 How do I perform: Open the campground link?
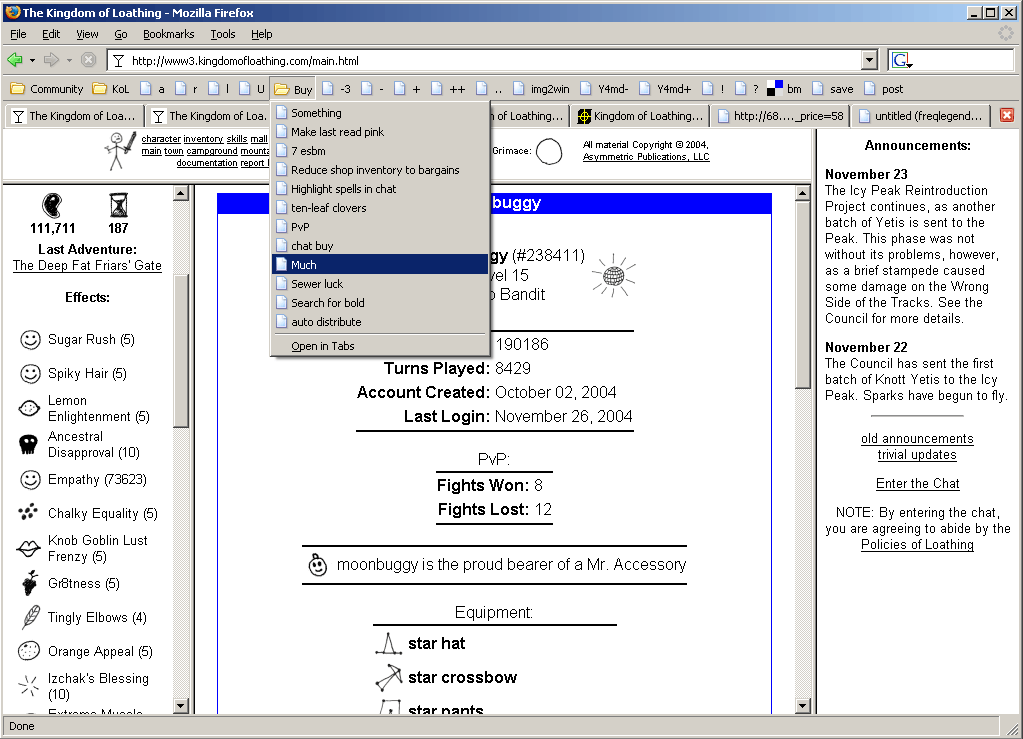tap(212, 151)
